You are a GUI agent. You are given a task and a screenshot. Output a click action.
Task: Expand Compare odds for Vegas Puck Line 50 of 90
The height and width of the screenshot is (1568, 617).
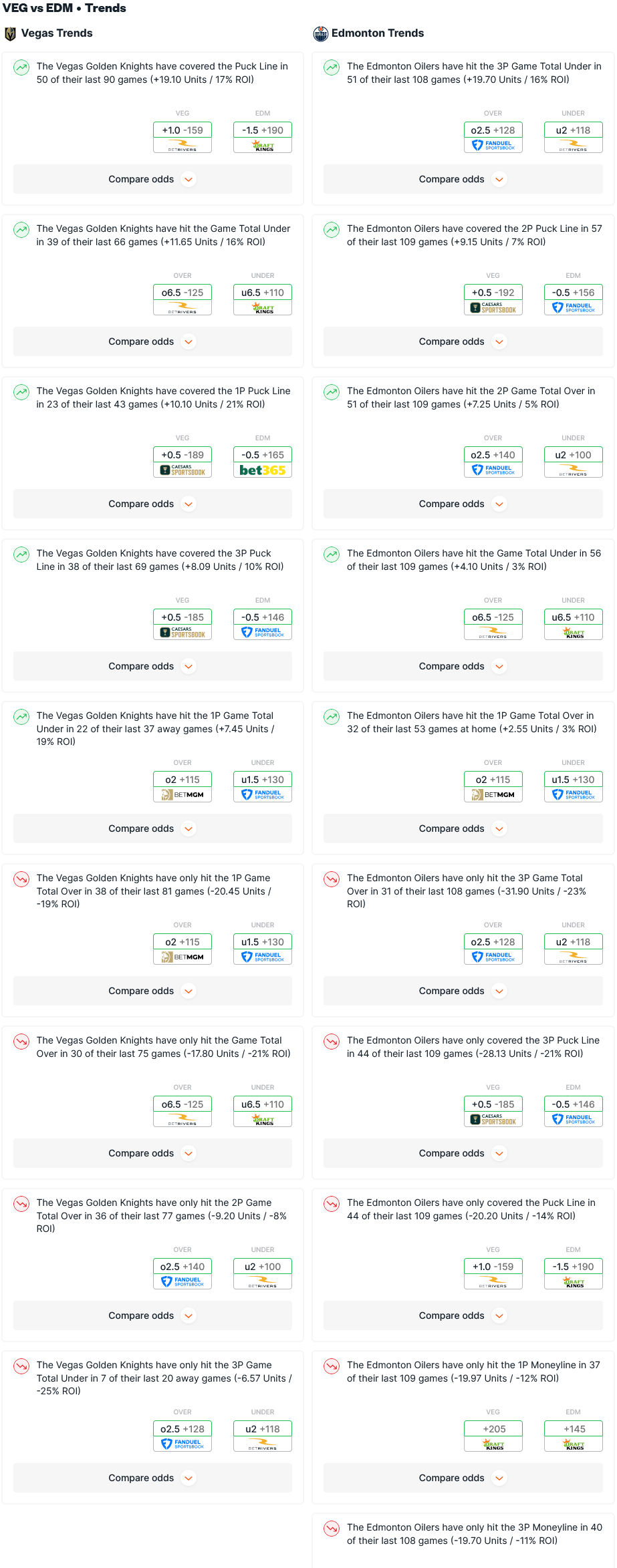pyautogui.click(x=152, y=179)
